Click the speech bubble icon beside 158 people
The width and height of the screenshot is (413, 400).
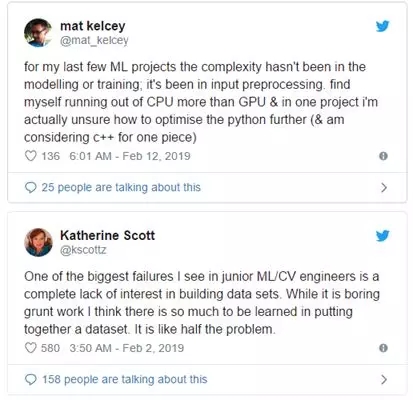[x=31, y=379]
